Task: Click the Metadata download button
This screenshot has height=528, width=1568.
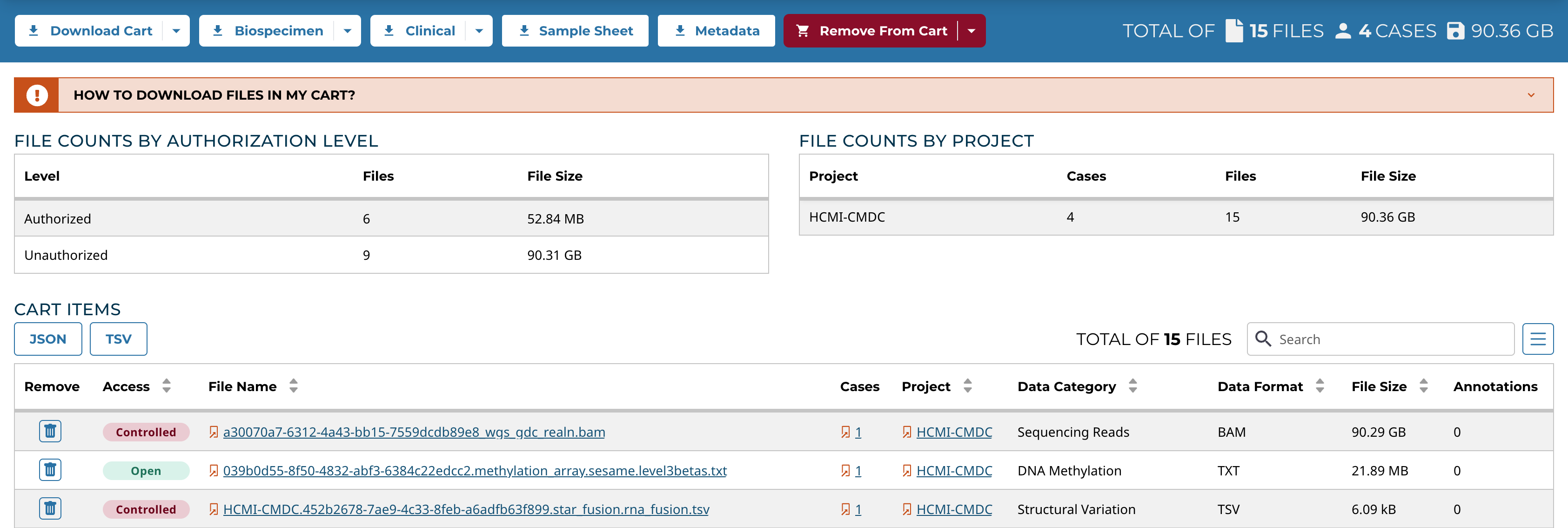Action: (716, 31)
